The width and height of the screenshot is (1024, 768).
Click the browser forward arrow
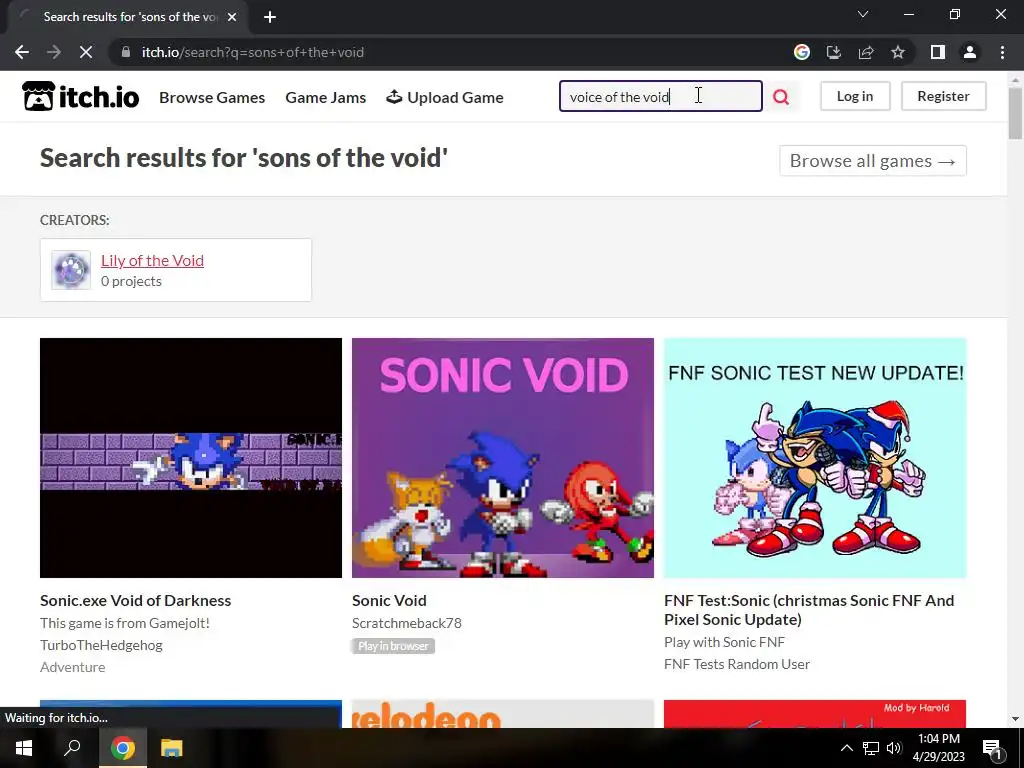pos(54,52)
